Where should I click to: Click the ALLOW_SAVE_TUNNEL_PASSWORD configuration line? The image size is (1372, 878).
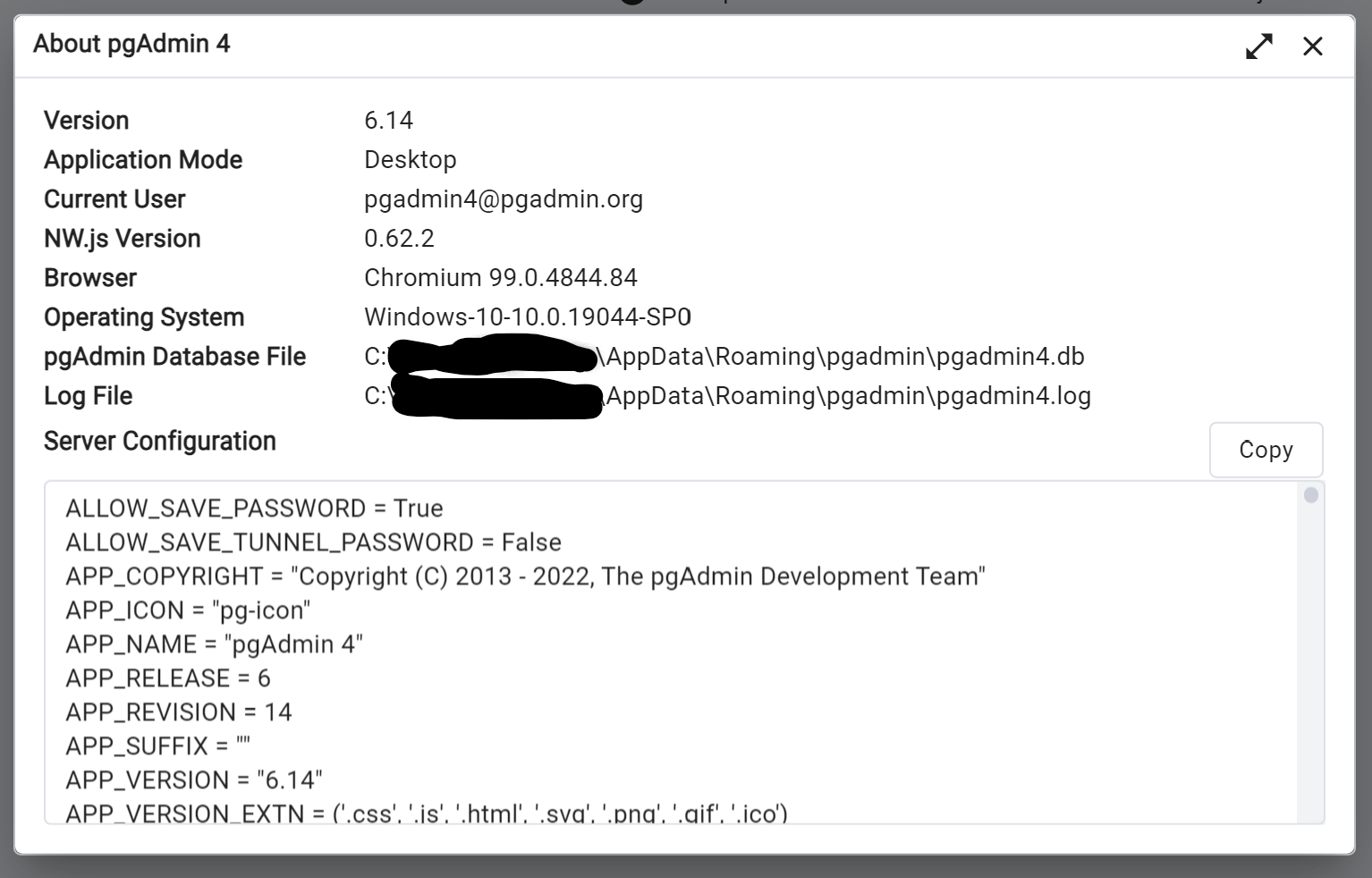(313, 543)
